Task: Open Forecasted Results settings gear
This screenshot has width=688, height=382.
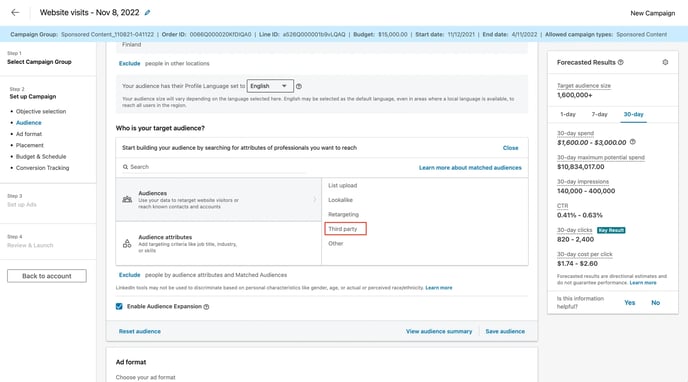Action: tap(665, 62)
